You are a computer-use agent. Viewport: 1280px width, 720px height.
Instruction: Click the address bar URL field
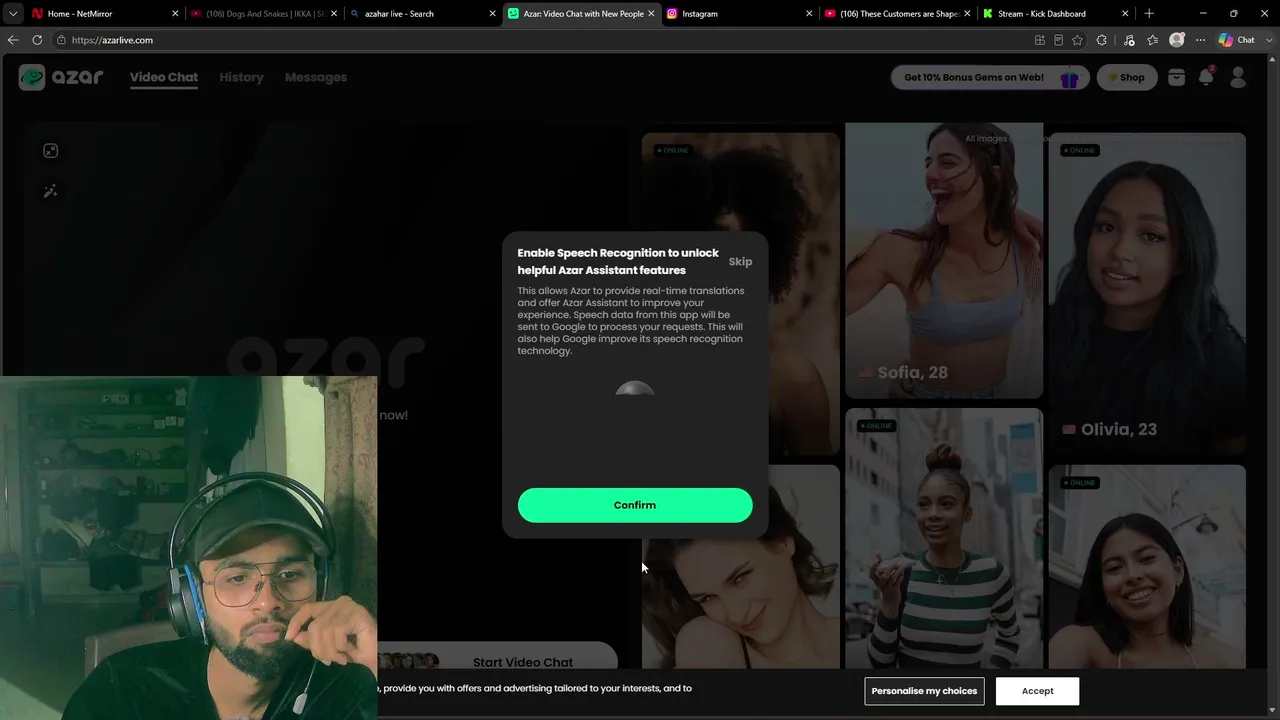(x=540, y=40)
